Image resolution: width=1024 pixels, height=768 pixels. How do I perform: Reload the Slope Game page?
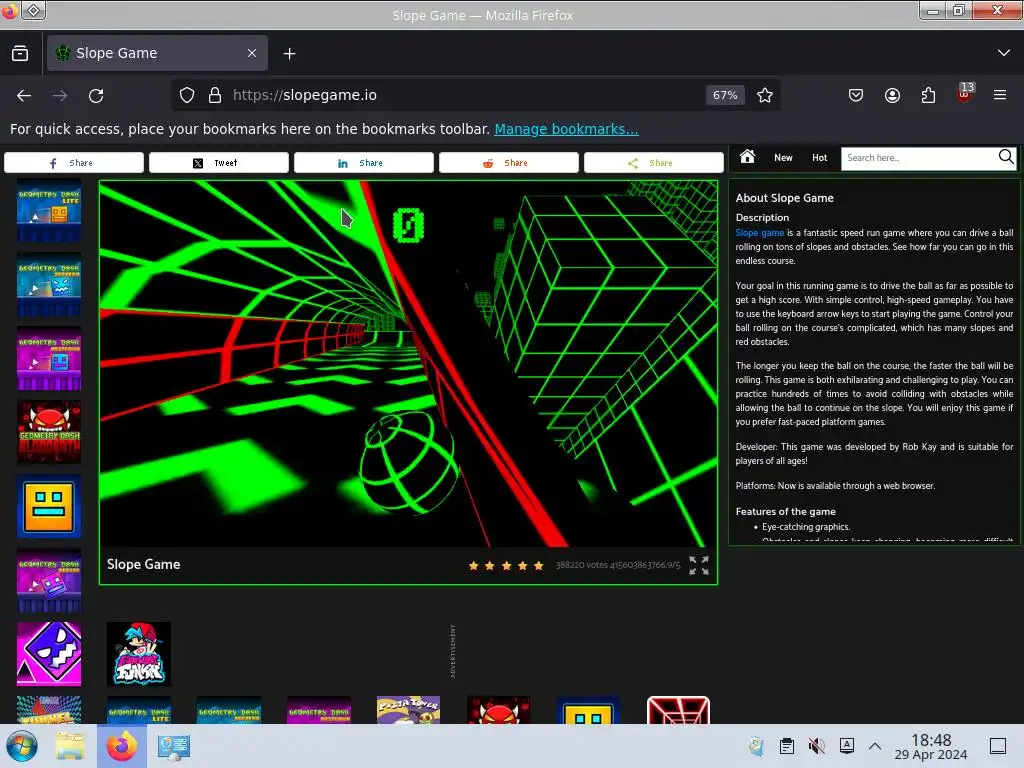pos(96,95)
